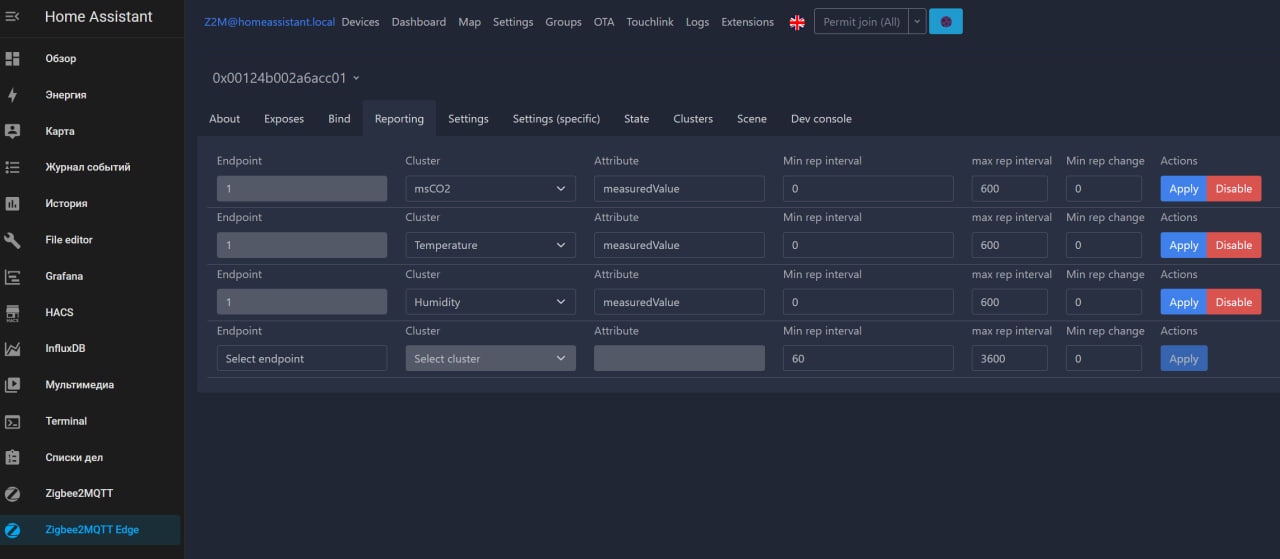
Task: Disable reporting for the msCO2 row
Action: [1234, 188]
